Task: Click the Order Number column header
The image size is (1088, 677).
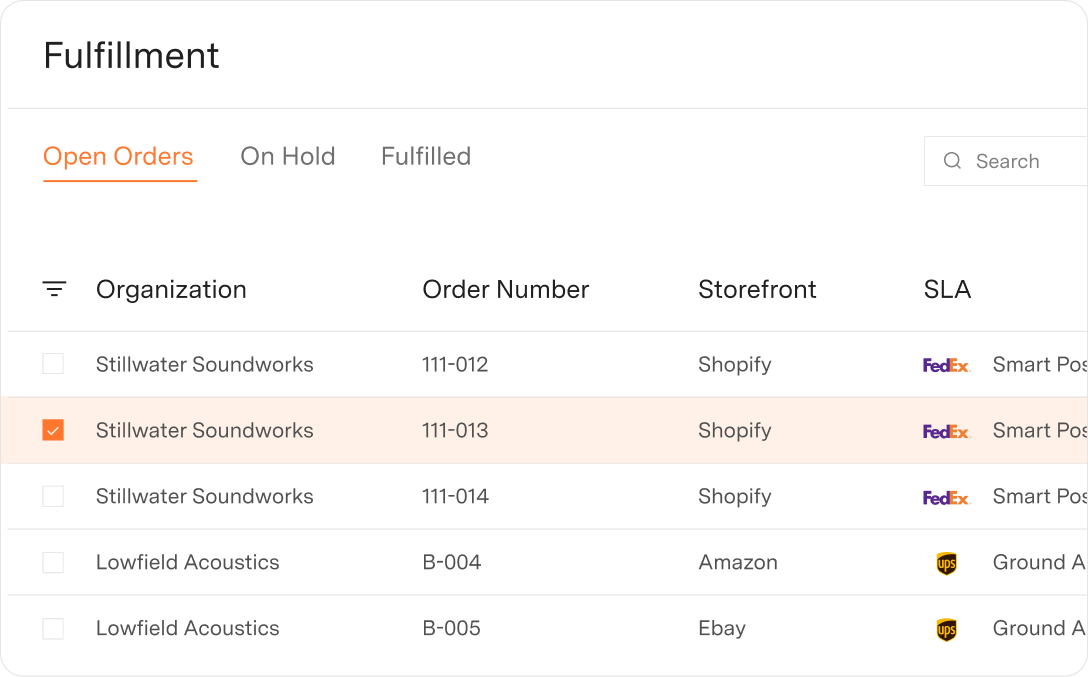Action: pos(505,290)
